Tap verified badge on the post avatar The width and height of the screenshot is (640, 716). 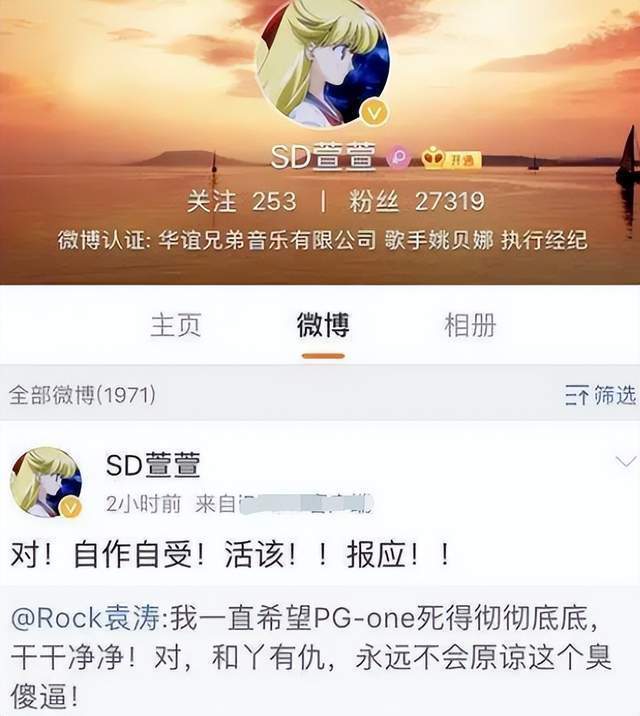point(71,507)
